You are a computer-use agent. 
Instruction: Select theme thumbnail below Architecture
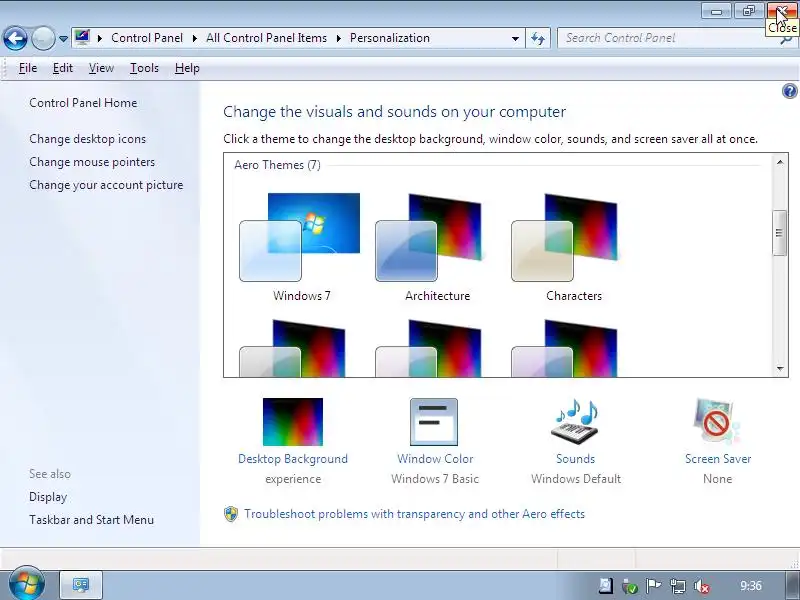(x=429, y=348)
